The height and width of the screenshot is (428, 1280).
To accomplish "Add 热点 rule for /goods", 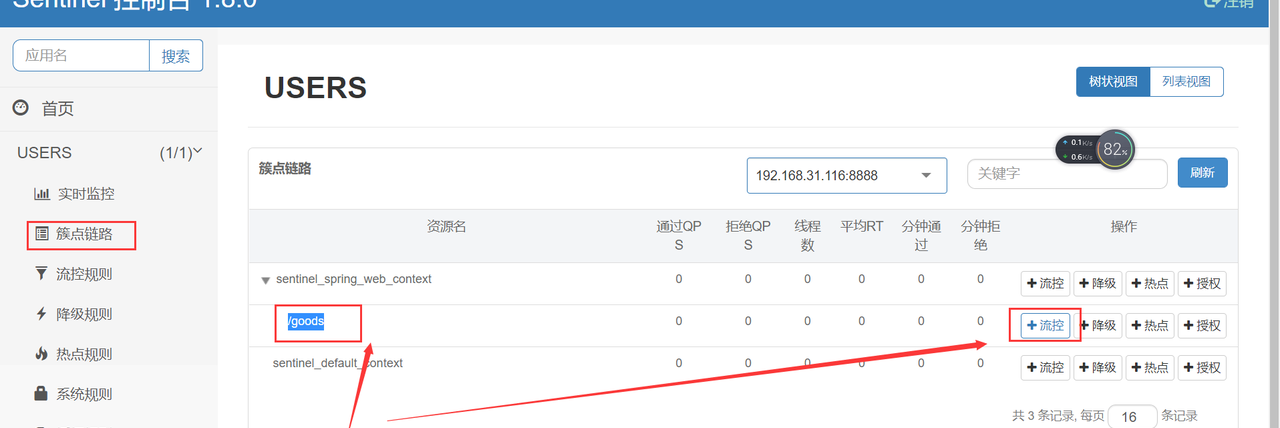I will [x=1150, y=325].
